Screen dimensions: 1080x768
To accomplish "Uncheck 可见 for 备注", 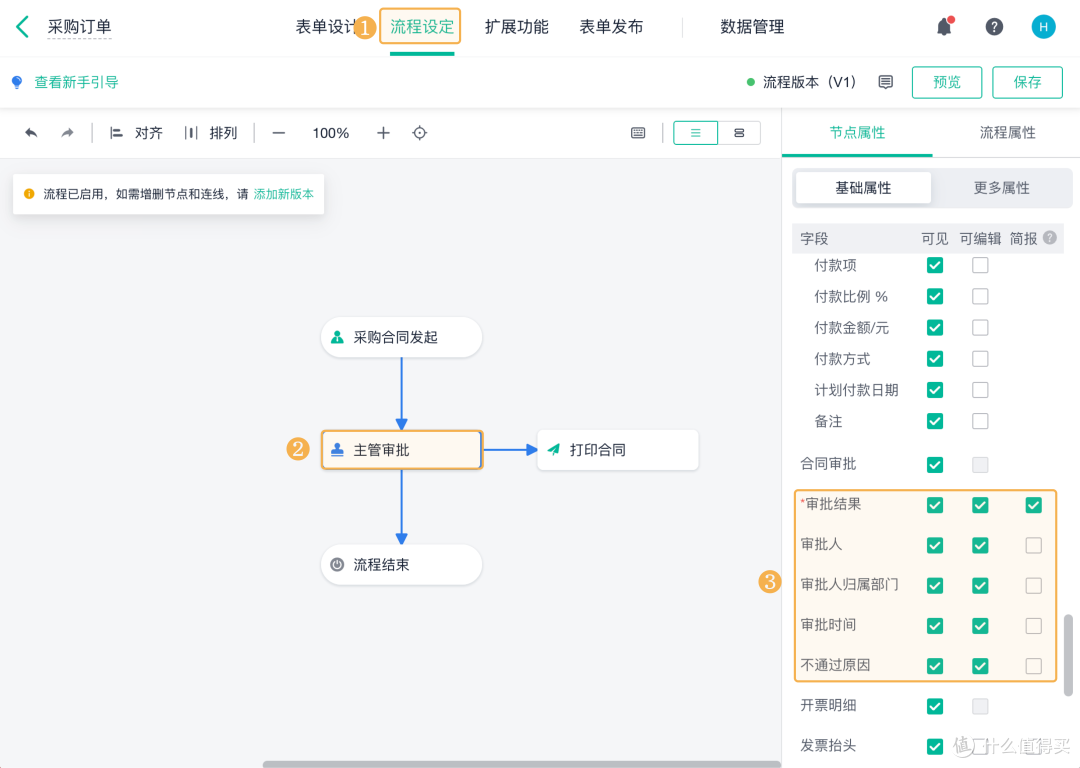I will pyautogui.click(x=935, y=421).
